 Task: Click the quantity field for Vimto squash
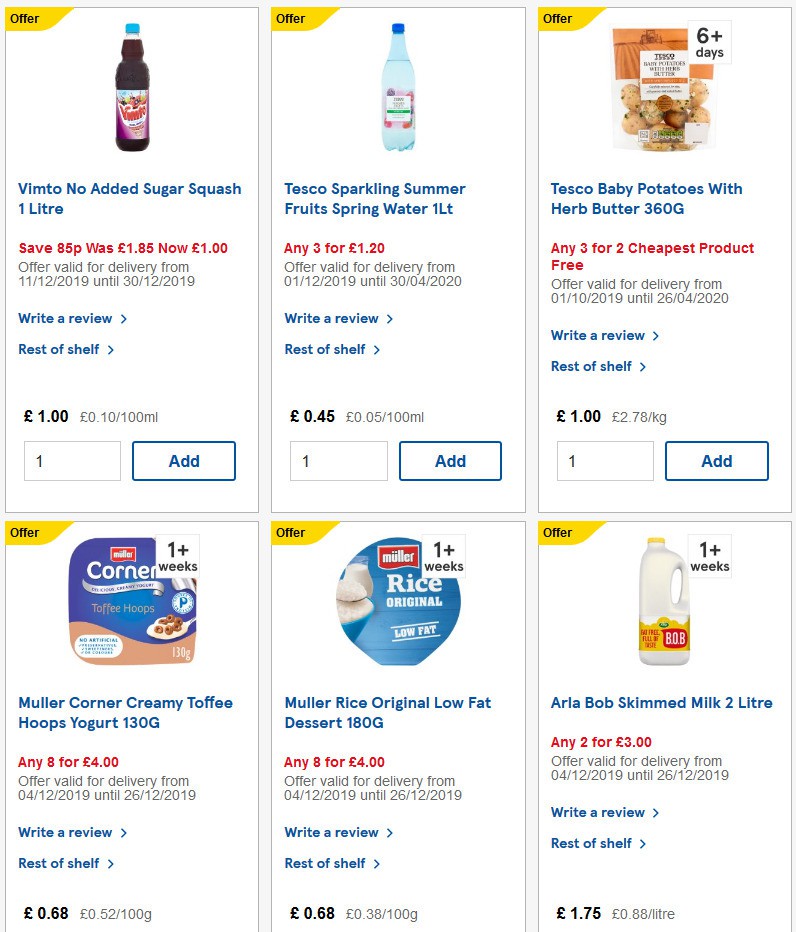[71, 461]
